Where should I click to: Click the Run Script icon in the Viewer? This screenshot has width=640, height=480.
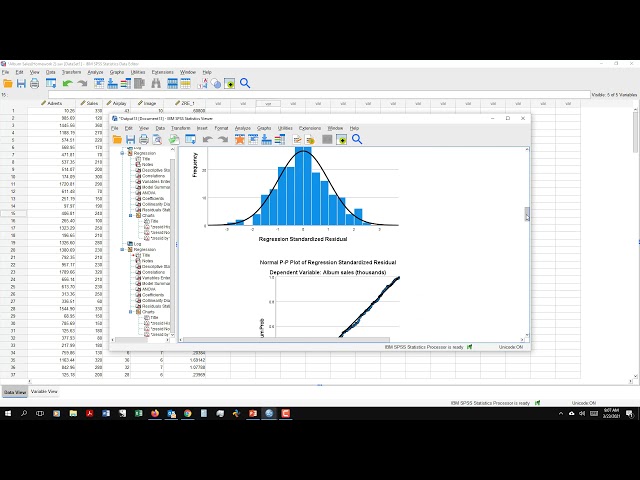point(310,140)
